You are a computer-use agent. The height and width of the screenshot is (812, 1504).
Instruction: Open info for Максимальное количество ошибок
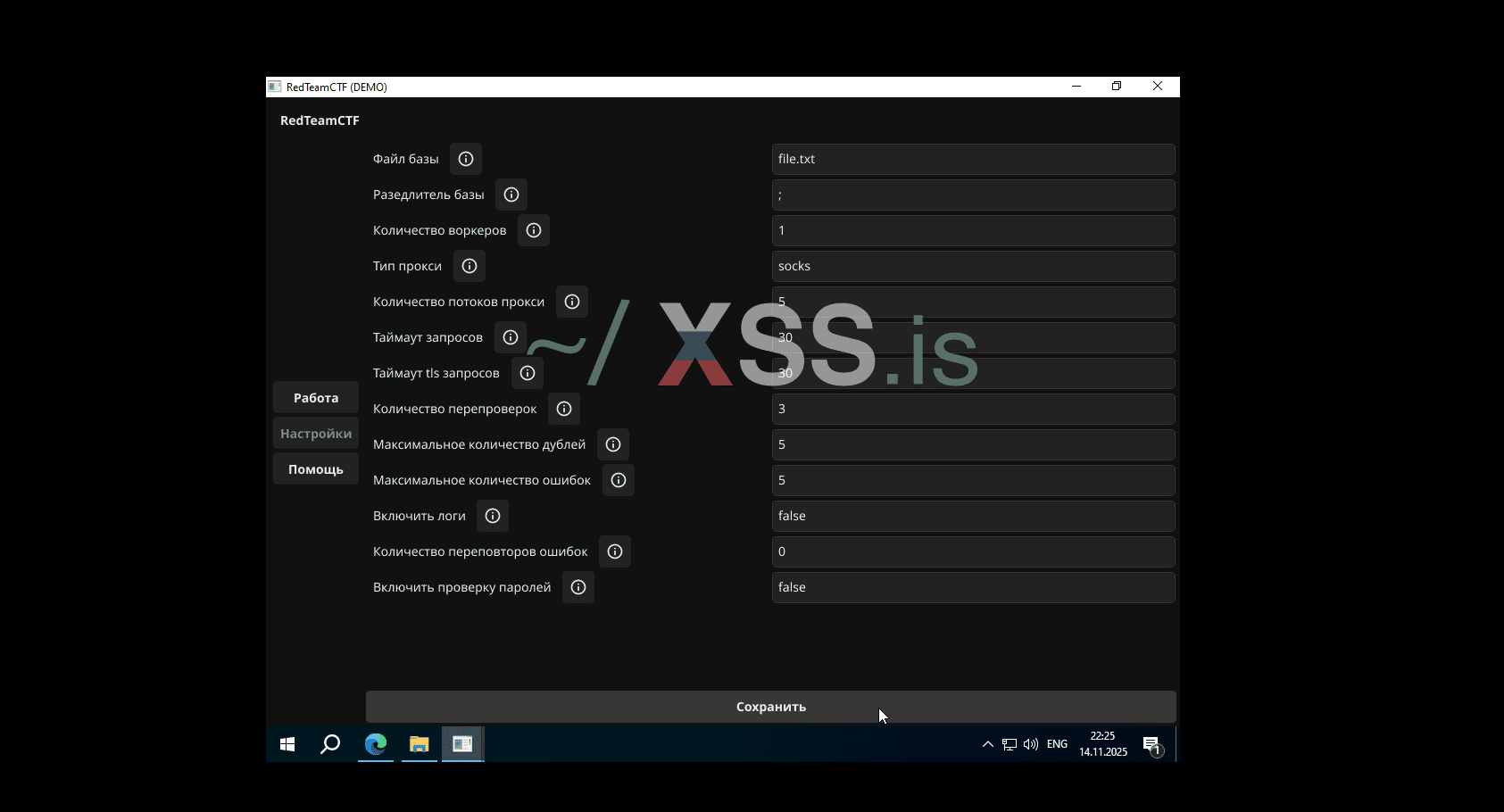pos(619,480)
